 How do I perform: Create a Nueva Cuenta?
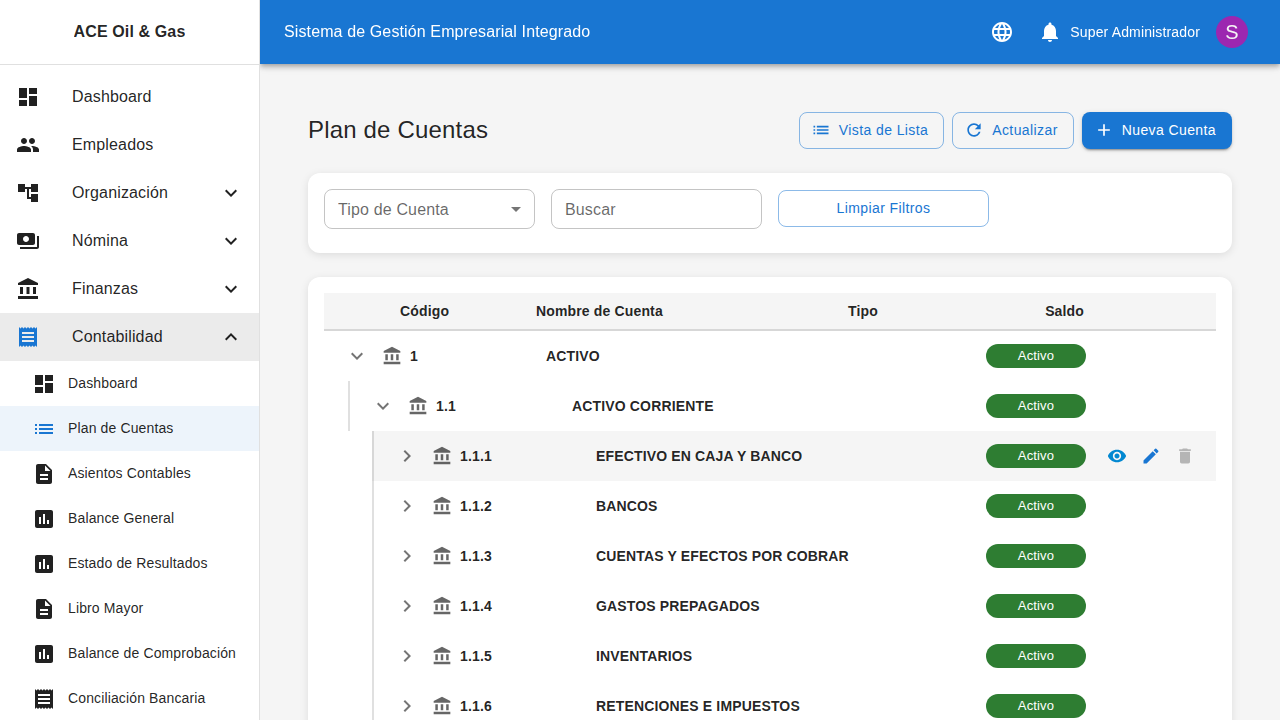1156,130
